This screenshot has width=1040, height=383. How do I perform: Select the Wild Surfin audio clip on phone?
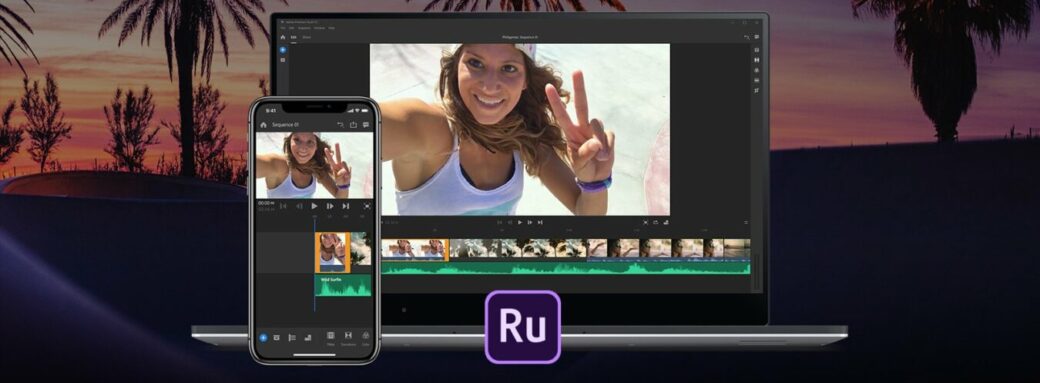343,285
